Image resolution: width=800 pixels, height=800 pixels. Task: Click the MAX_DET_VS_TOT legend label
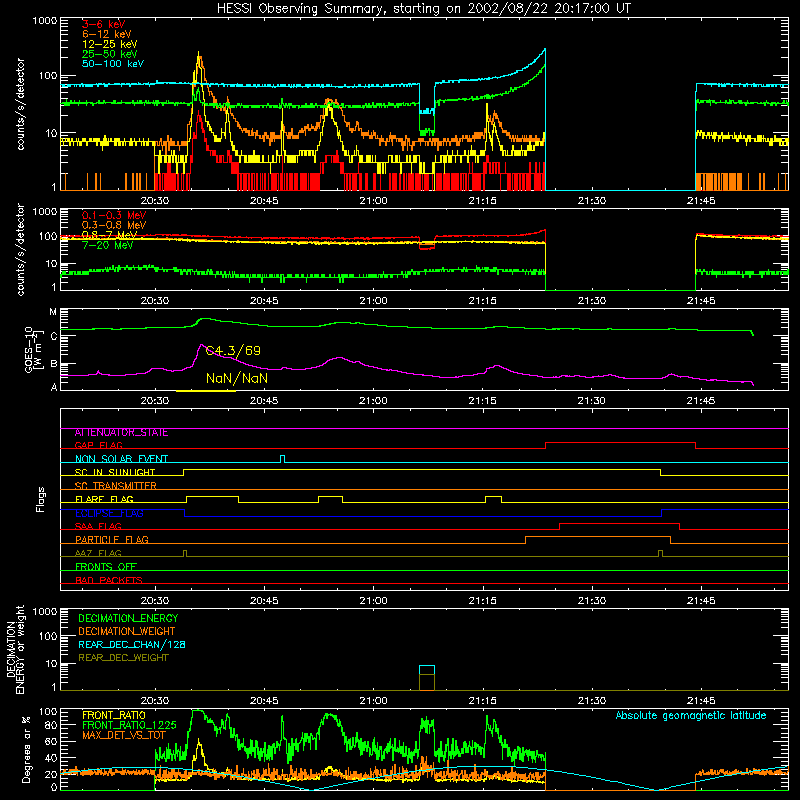[124, 735]
